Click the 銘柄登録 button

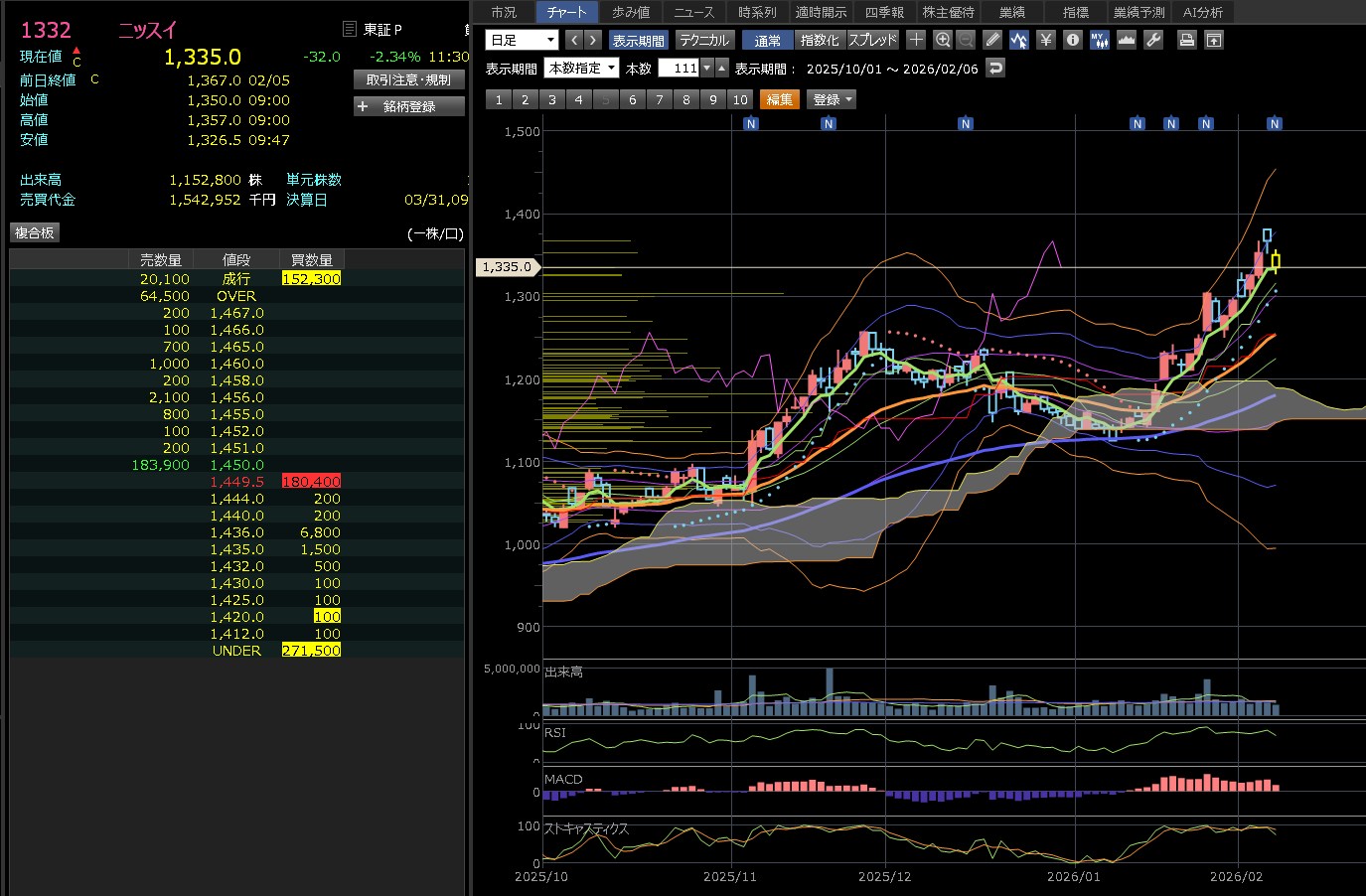[408, 106]
